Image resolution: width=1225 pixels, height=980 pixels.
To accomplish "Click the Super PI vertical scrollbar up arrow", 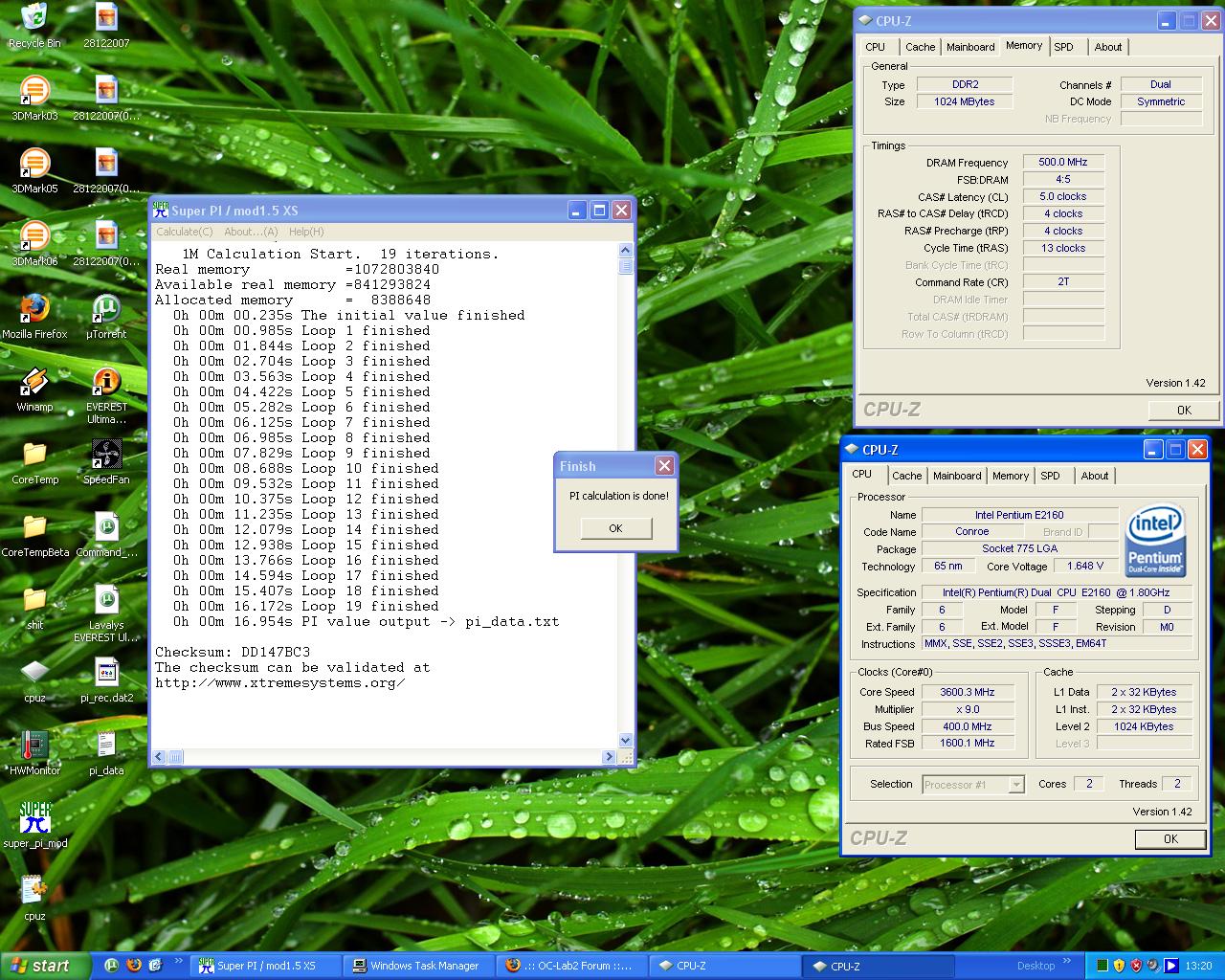I will click(626, 250).
